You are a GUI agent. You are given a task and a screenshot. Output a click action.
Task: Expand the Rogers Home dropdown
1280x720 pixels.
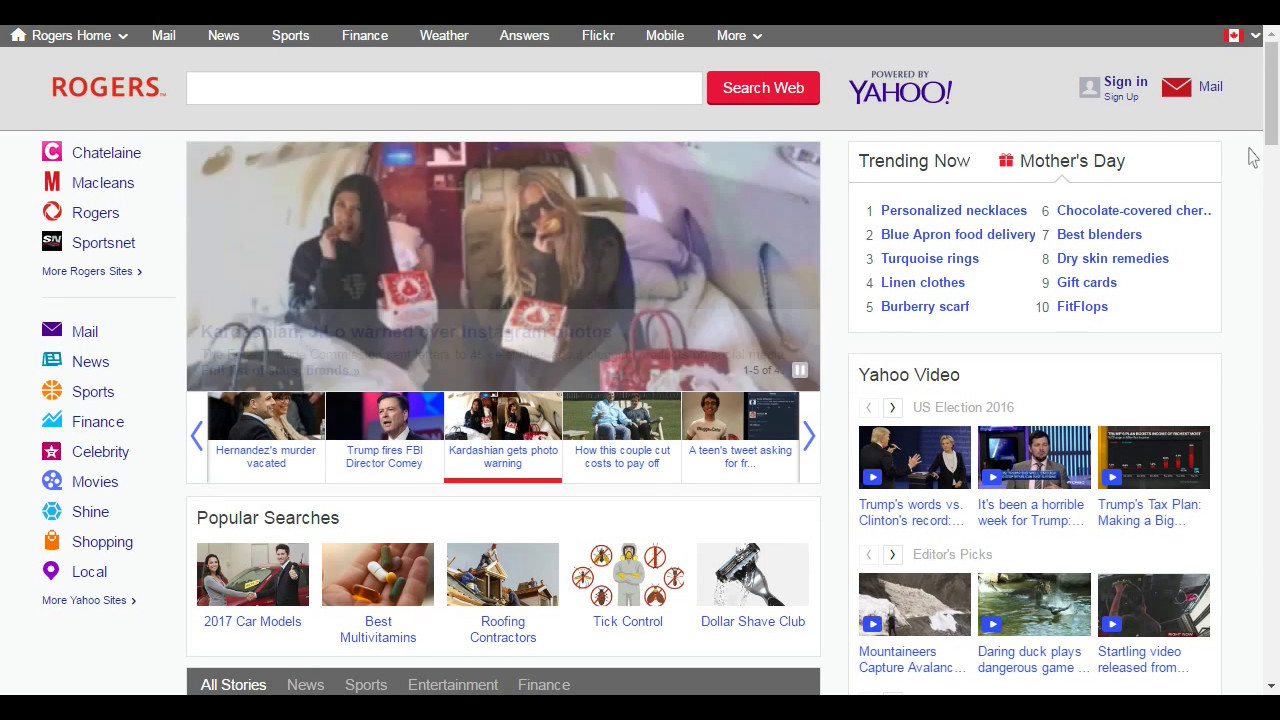coord(123,36)
